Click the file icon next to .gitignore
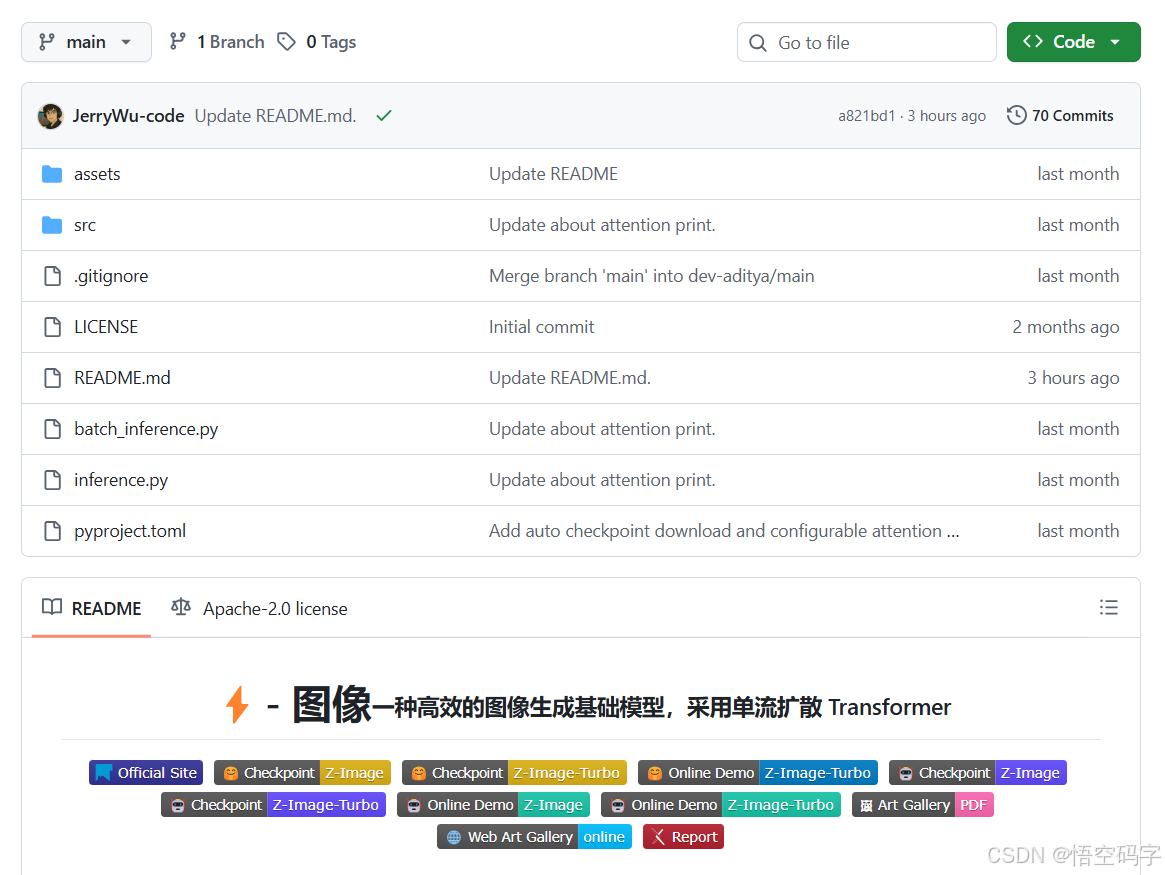Viewport: 1165px width, 875px height. (x=53, y=276)
